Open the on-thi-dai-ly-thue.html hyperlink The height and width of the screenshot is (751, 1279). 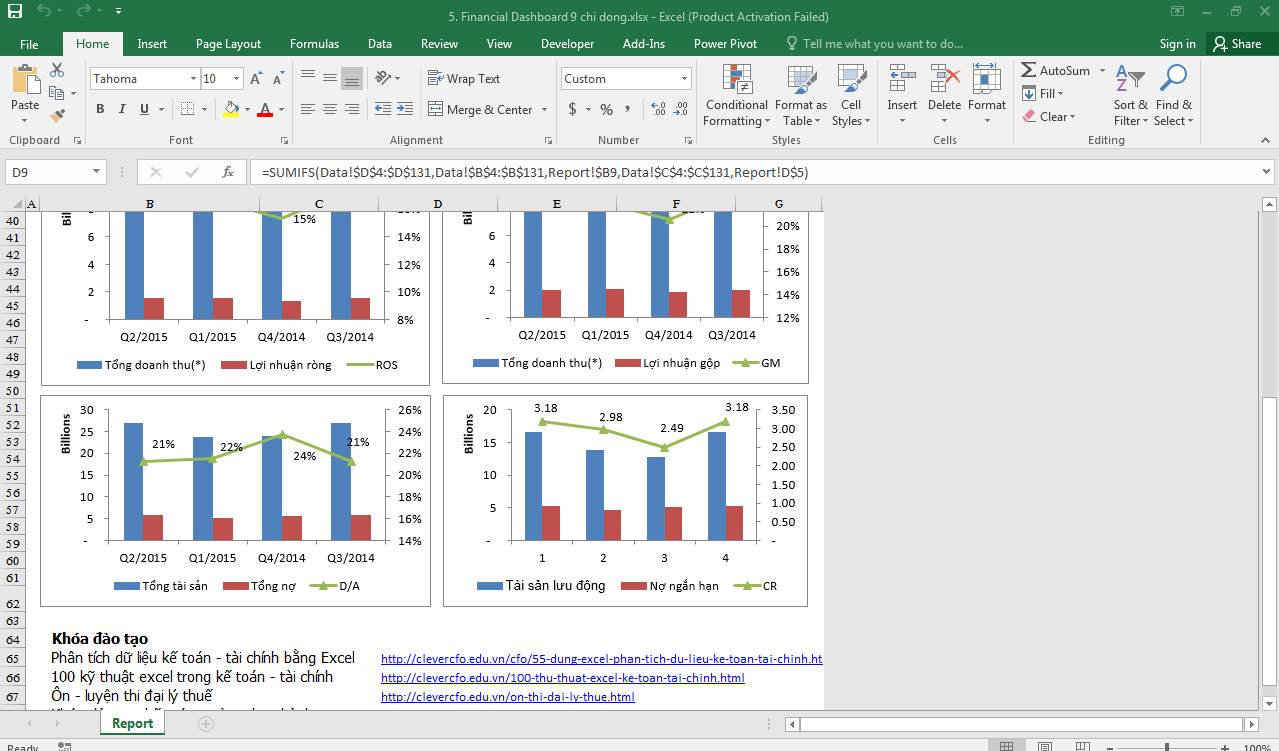click(x=508, y=697)
